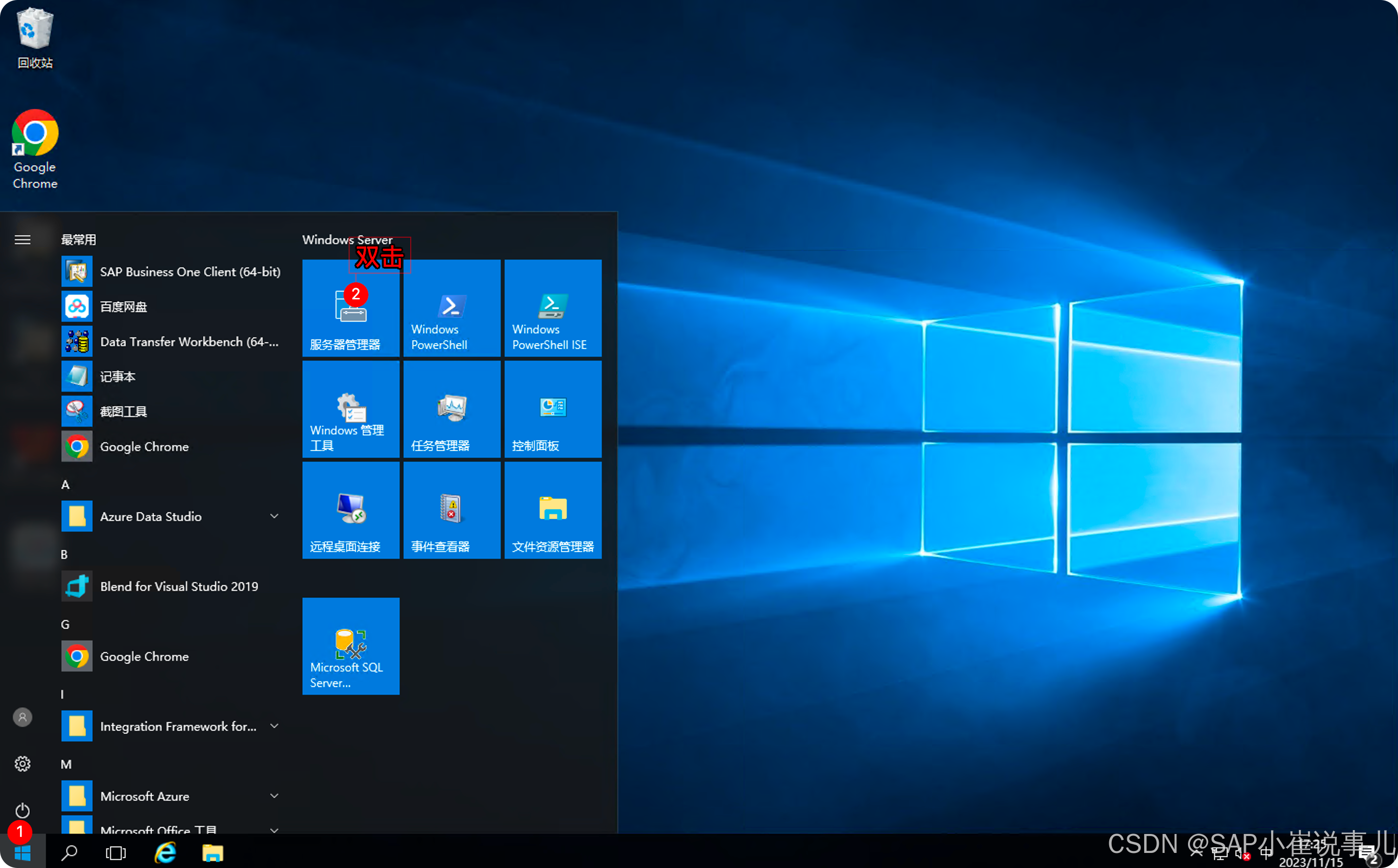Click the letter G group header
This screenshot has height=868, width=1398.
click(x=66, y=625)
